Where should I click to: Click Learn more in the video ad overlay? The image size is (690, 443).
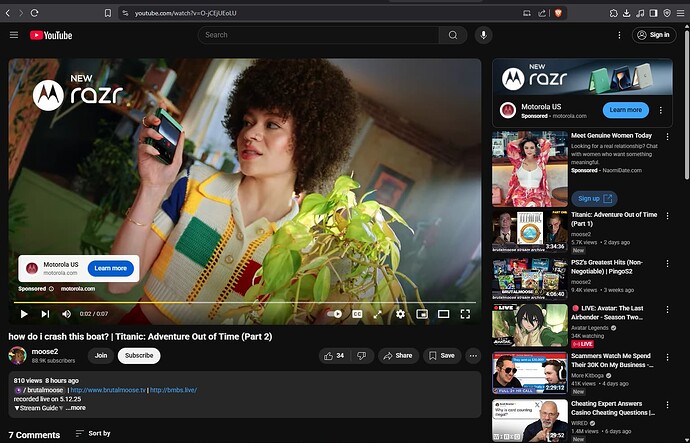110,268
